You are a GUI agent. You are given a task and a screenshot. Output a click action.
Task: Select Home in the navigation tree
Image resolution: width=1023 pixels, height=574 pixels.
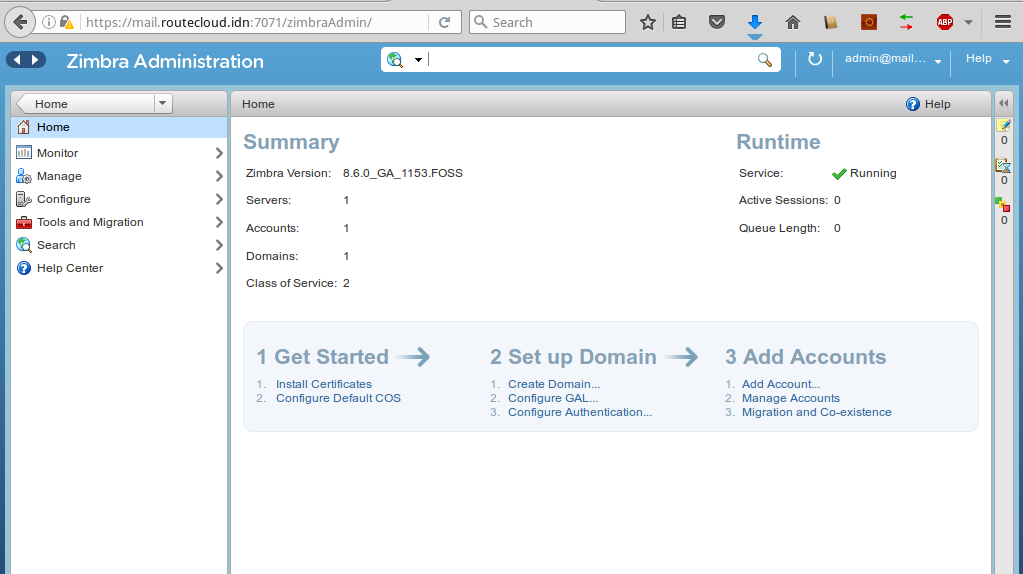119,127
